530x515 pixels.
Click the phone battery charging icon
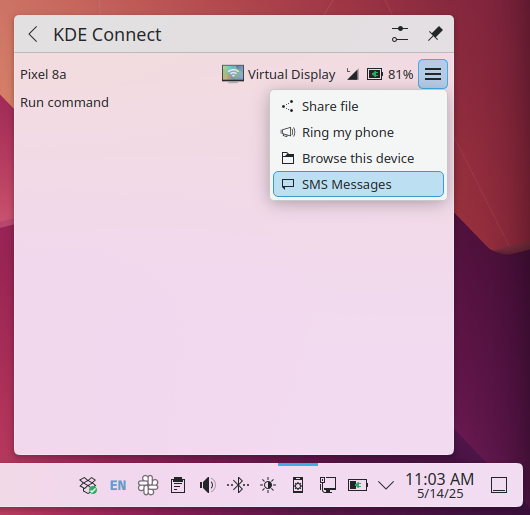pos(375,74)
